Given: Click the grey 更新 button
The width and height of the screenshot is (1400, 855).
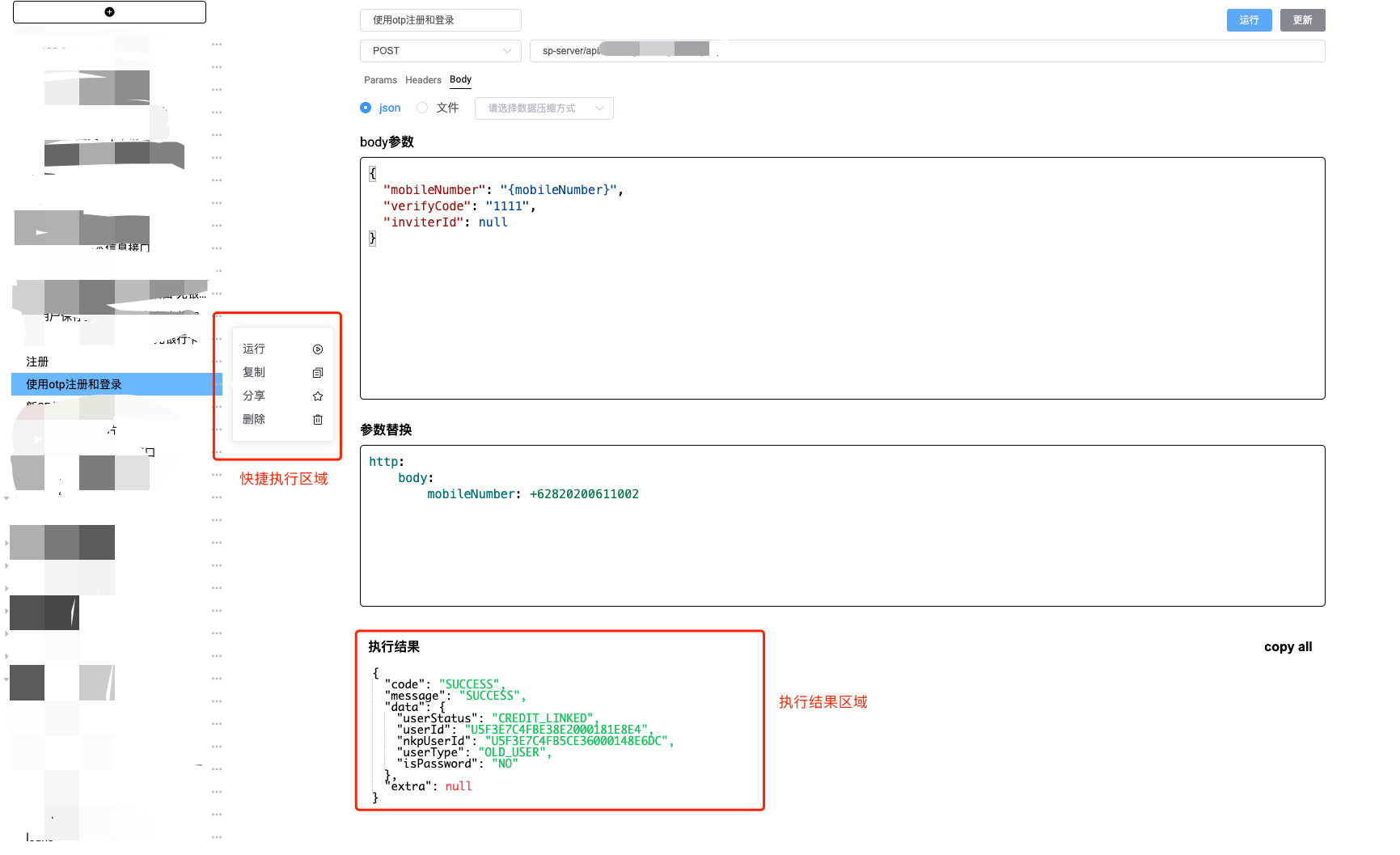Looking at the screenshot, I should 1302,20.
